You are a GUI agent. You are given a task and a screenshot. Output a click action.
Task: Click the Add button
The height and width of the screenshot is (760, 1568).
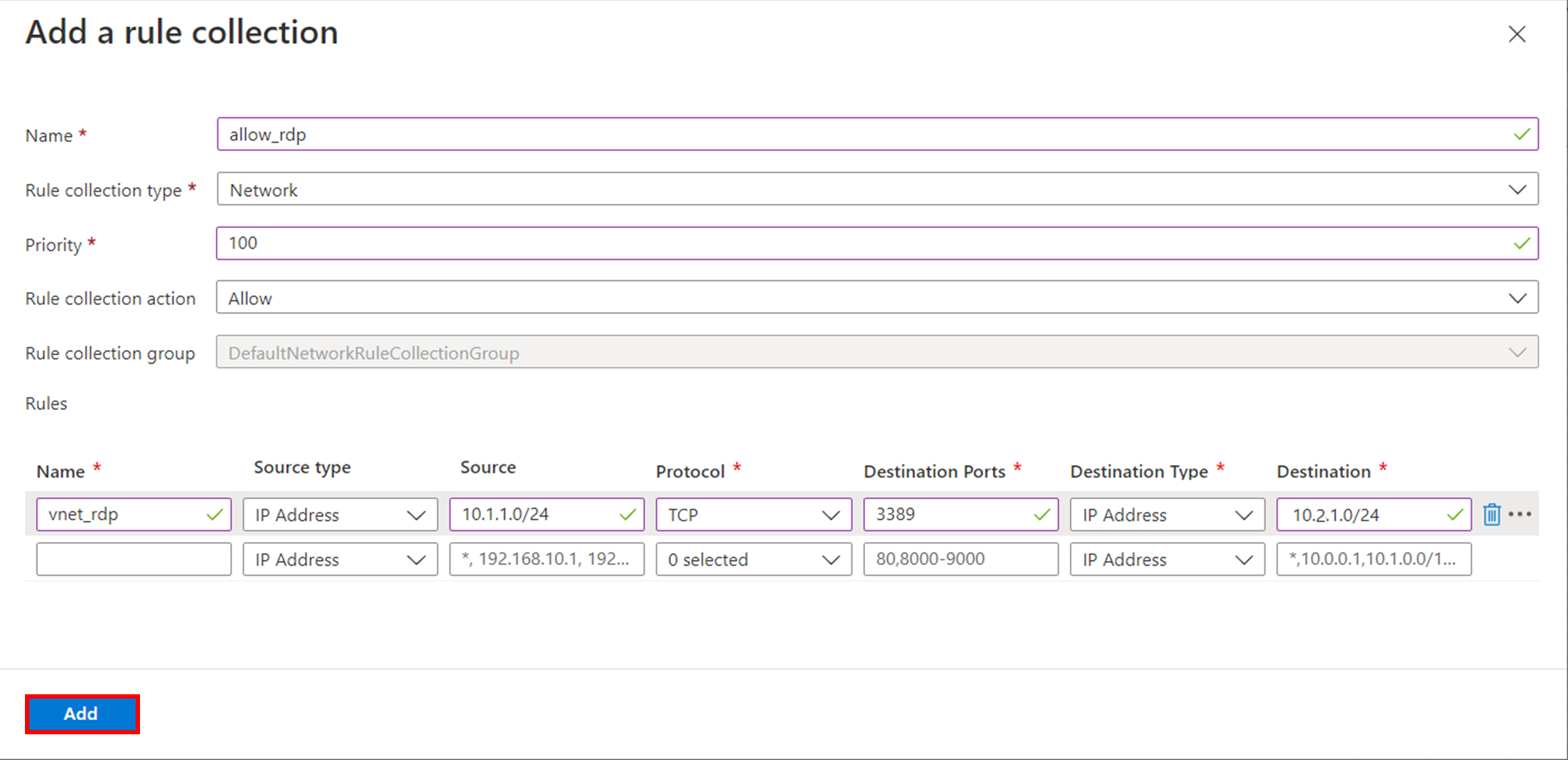pos(82,714)
